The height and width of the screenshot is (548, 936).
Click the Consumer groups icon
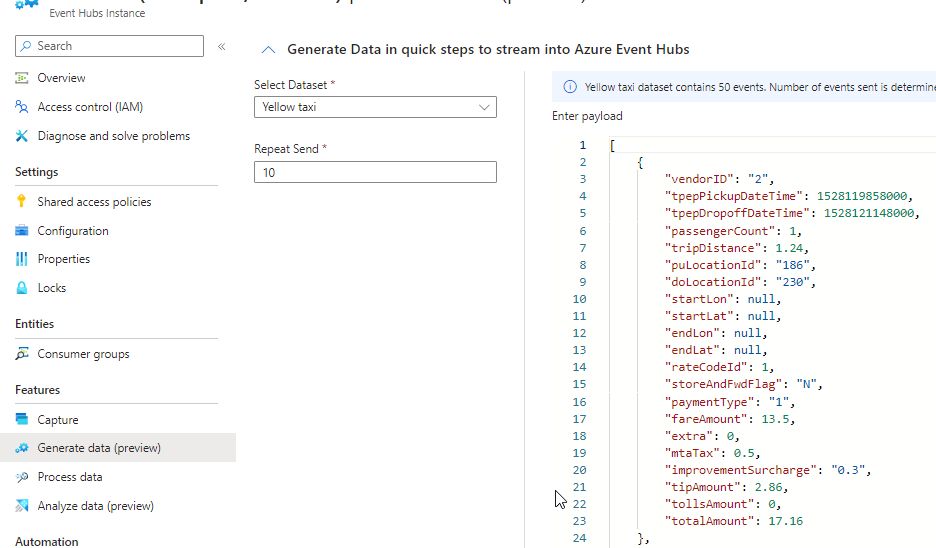22,354
